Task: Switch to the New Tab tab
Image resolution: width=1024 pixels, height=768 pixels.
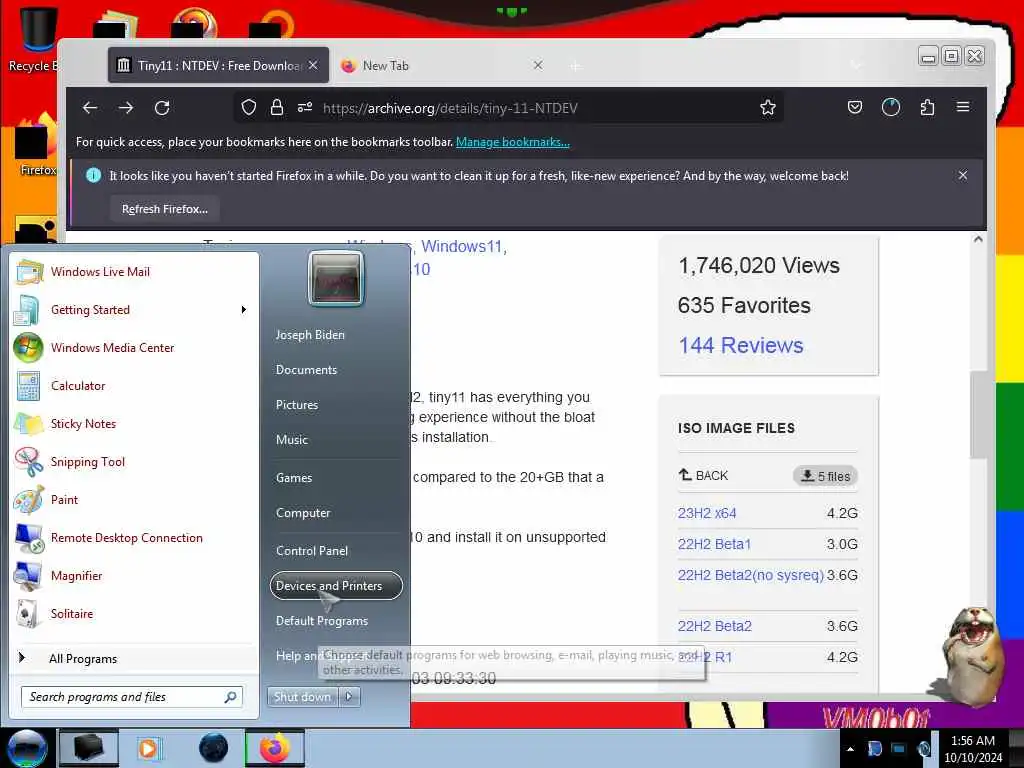Action: point(444,65)
